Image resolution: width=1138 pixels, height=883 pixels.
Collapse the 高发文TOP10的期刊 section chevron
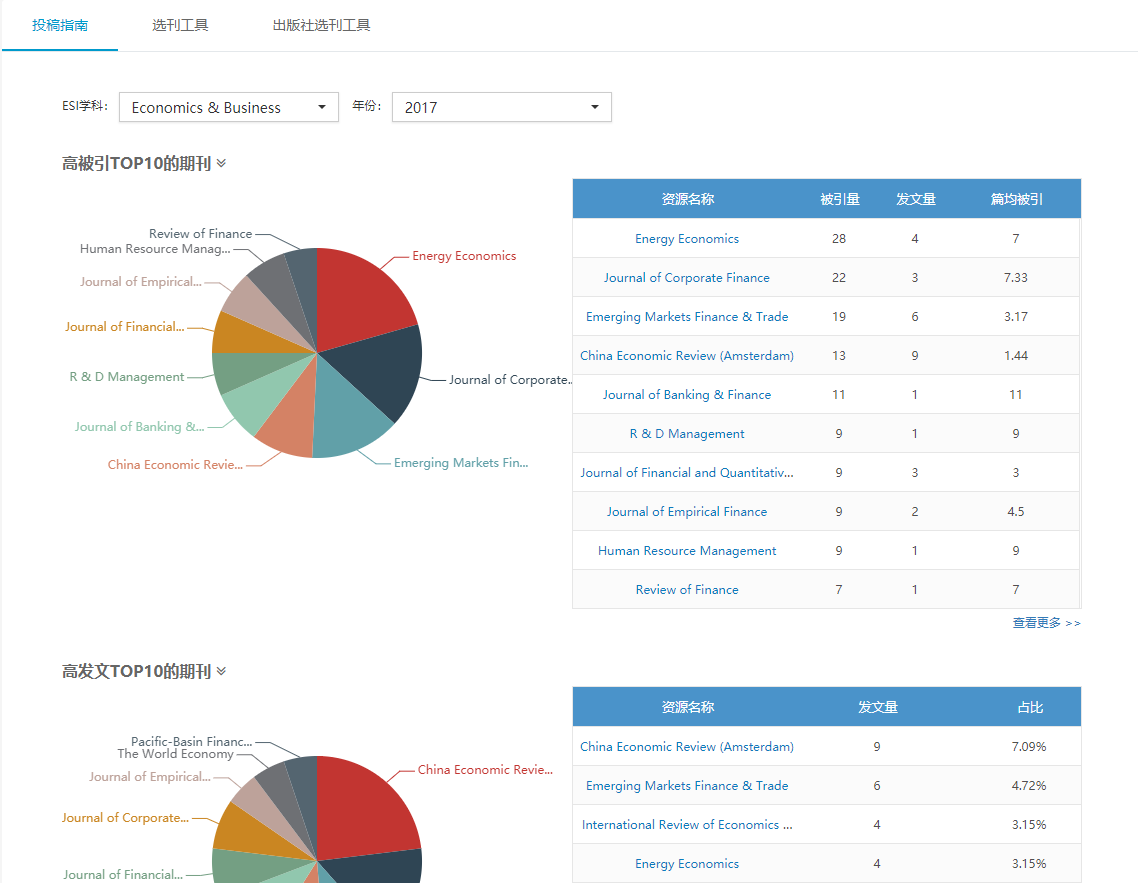[221, 671]
